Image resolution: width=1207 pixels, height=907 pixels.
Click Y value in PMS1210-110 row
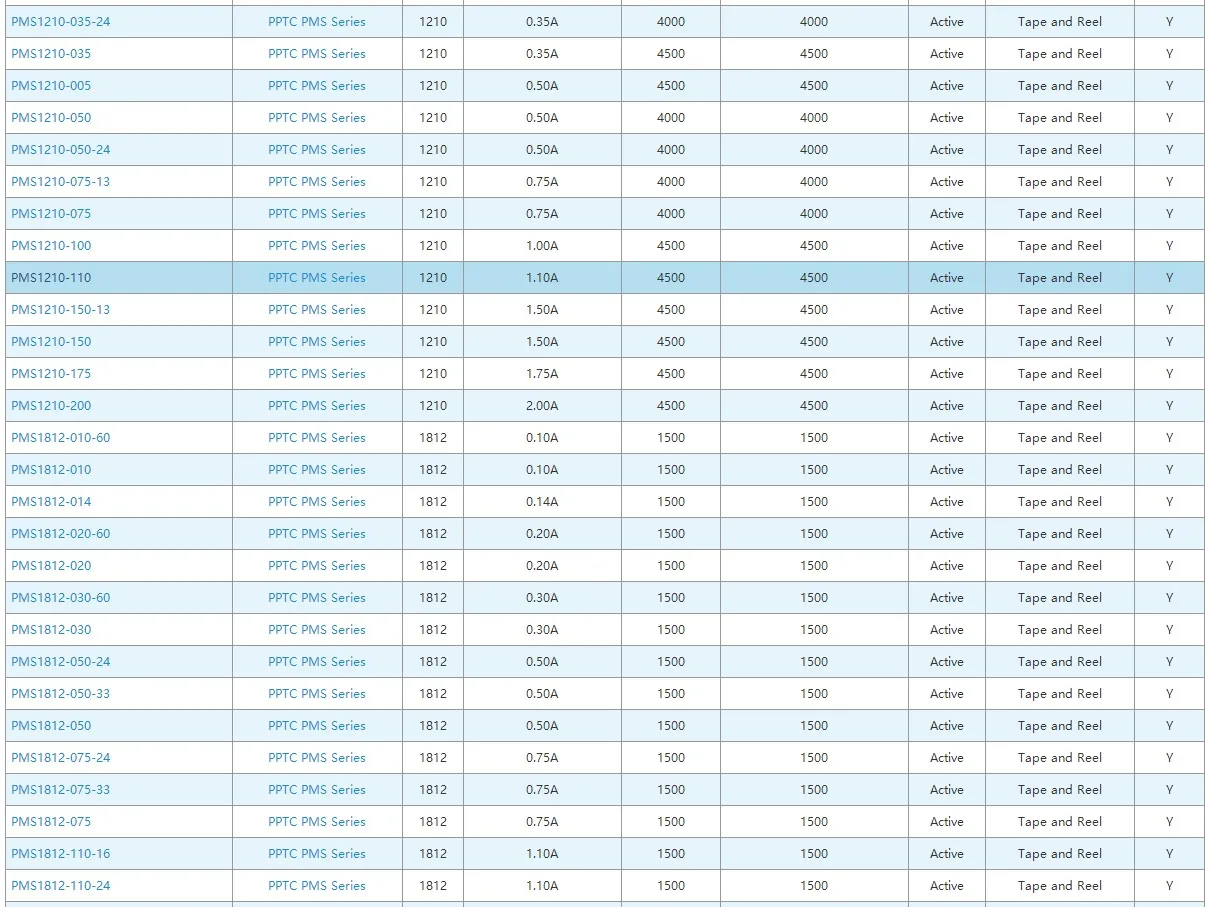click(x=1169, y=278)
